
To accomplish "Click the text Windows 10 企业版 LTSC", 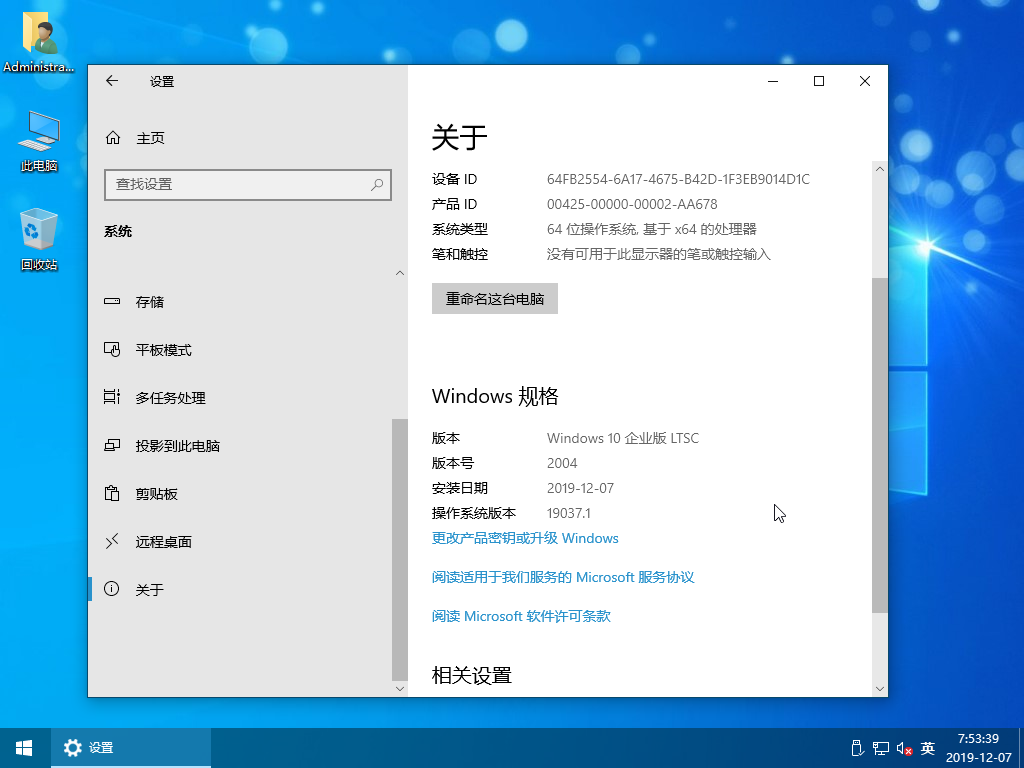I will click(x=623, y=438).
